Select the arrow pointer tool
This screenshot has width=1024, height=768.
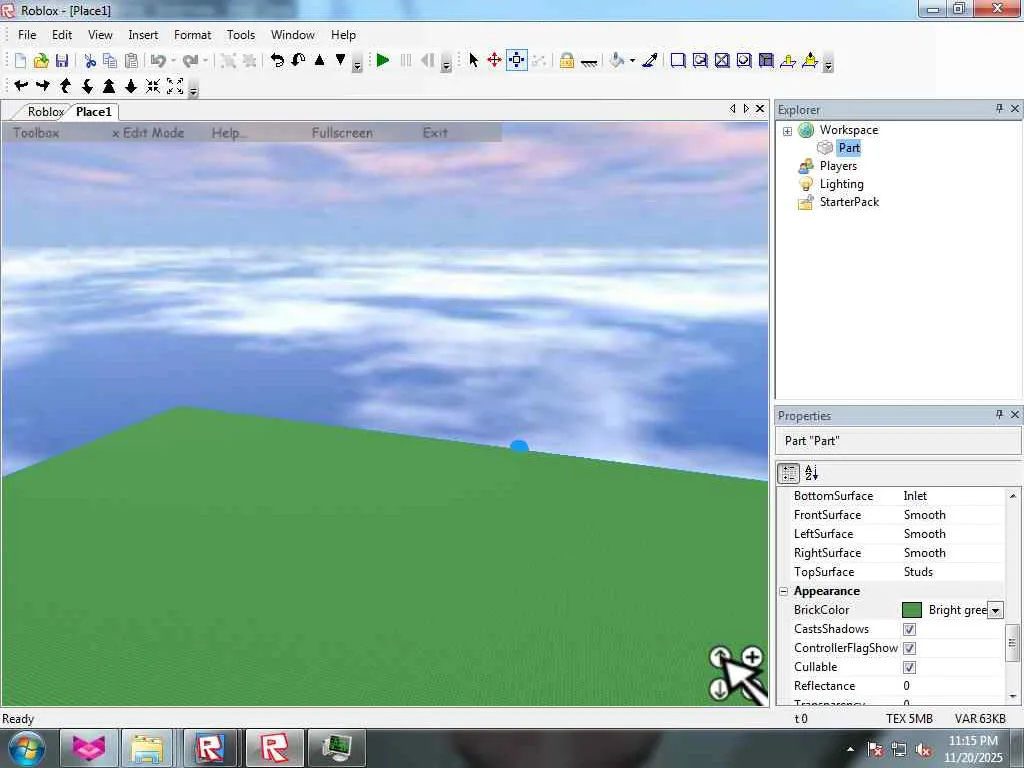474,61
